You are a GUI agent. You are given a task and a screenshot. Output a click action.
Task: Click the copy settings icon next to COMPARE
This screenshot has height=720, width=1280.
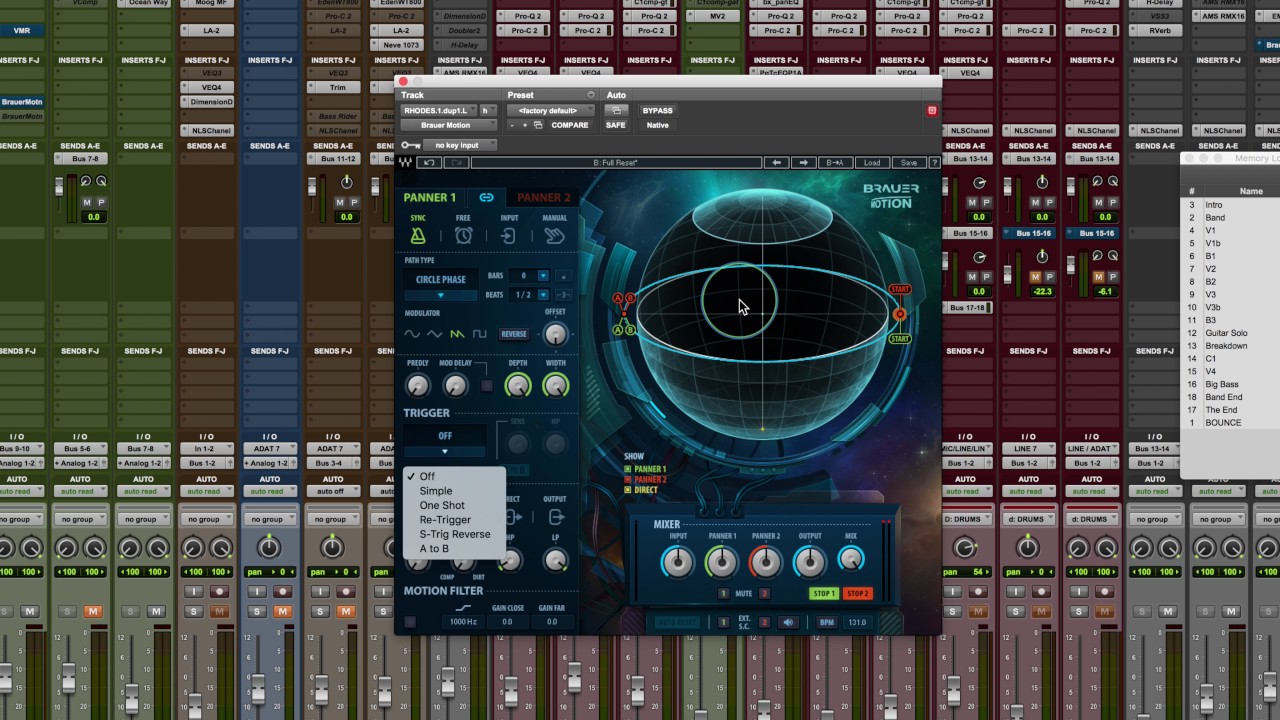pyautogui.click(x=538, y=125)
